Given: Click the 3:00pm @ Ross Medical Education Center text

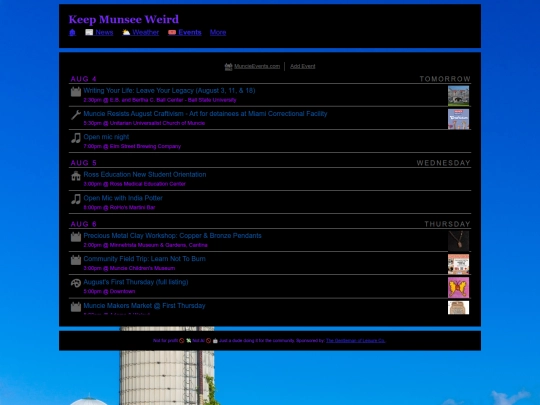Looking at the screenshot, I should 134,184.
